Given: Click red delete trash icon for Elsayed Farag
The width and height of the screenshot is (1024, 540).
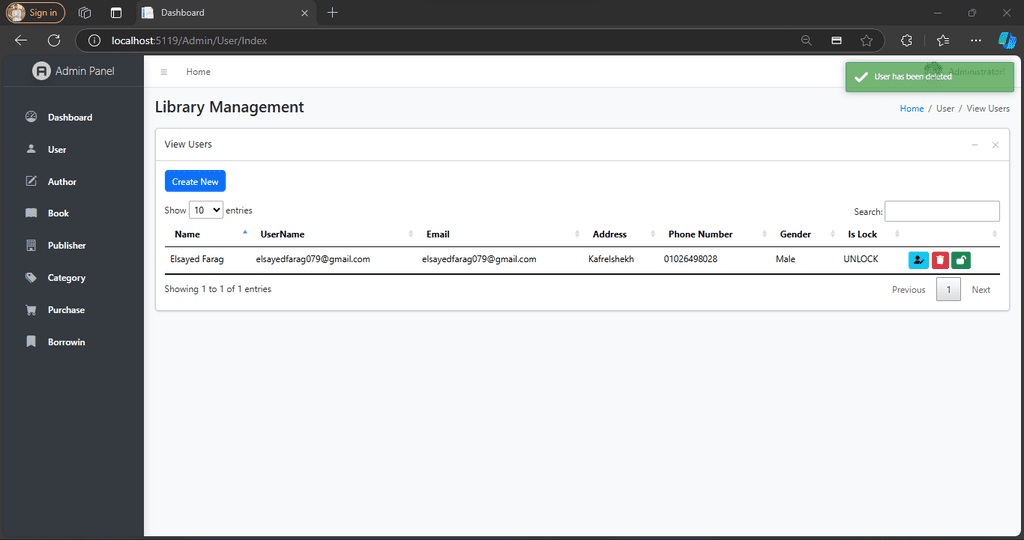Looking at the screenshot, I should click(x=940, y=260).
